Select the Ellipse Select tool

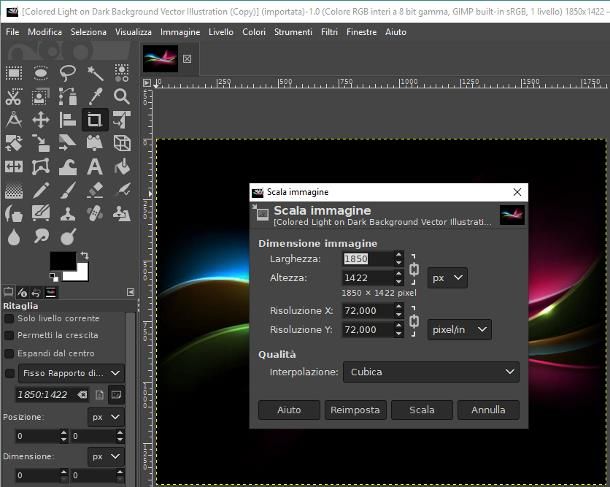pos(41,73)
